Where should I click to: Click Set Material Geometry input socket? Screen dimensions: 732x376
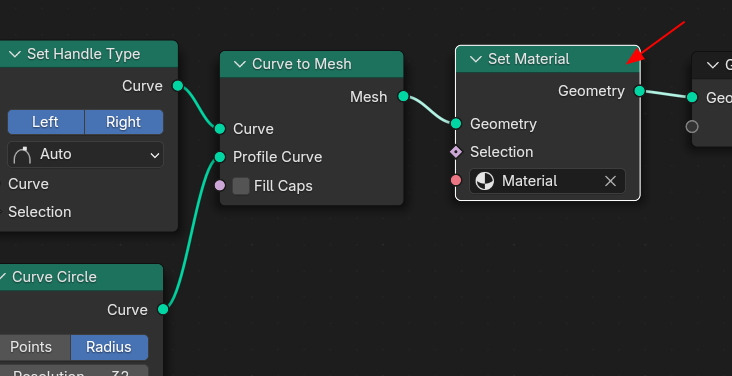(456, 123)
